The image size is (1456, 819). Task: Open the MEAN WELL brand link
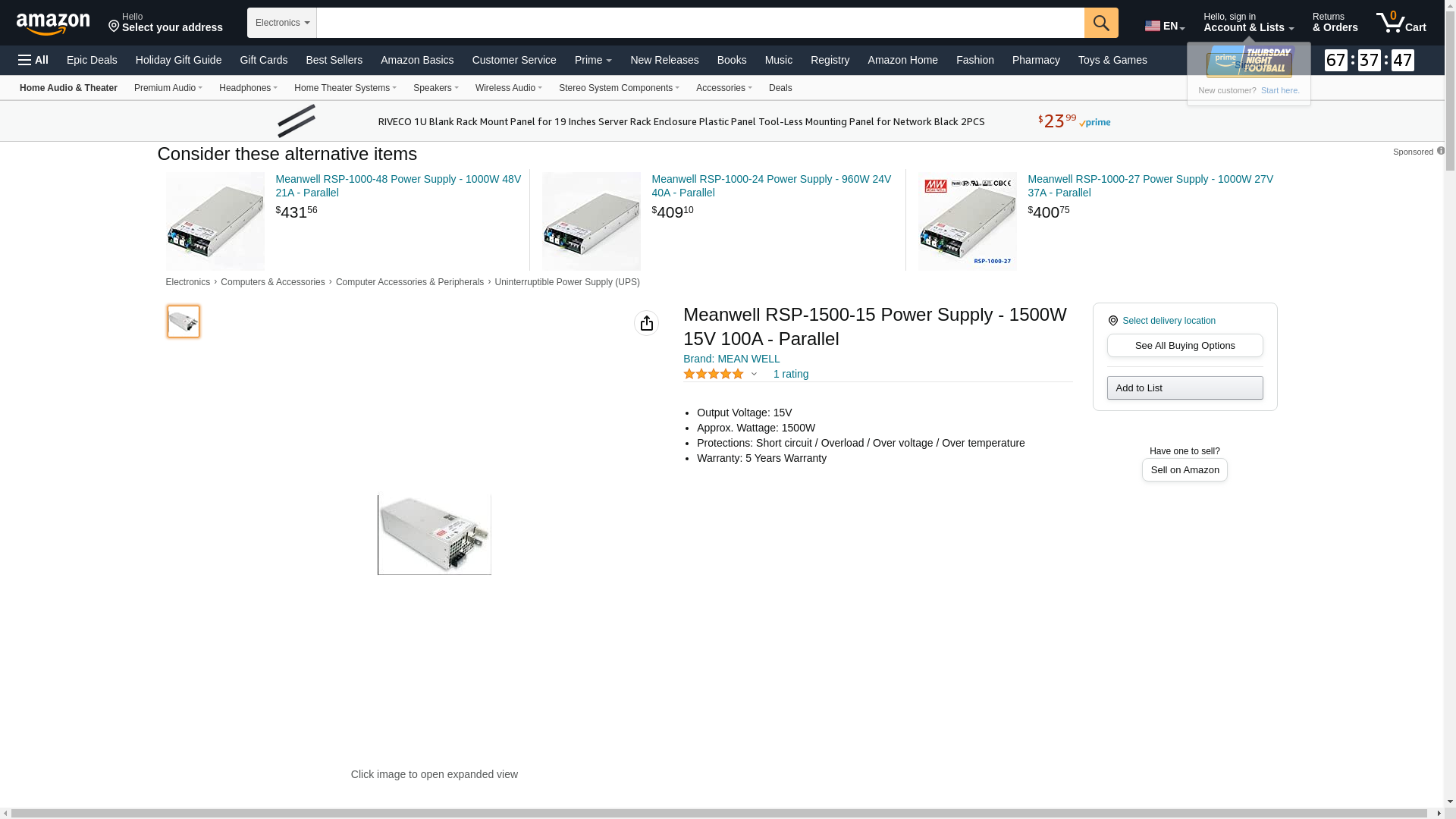731,359
